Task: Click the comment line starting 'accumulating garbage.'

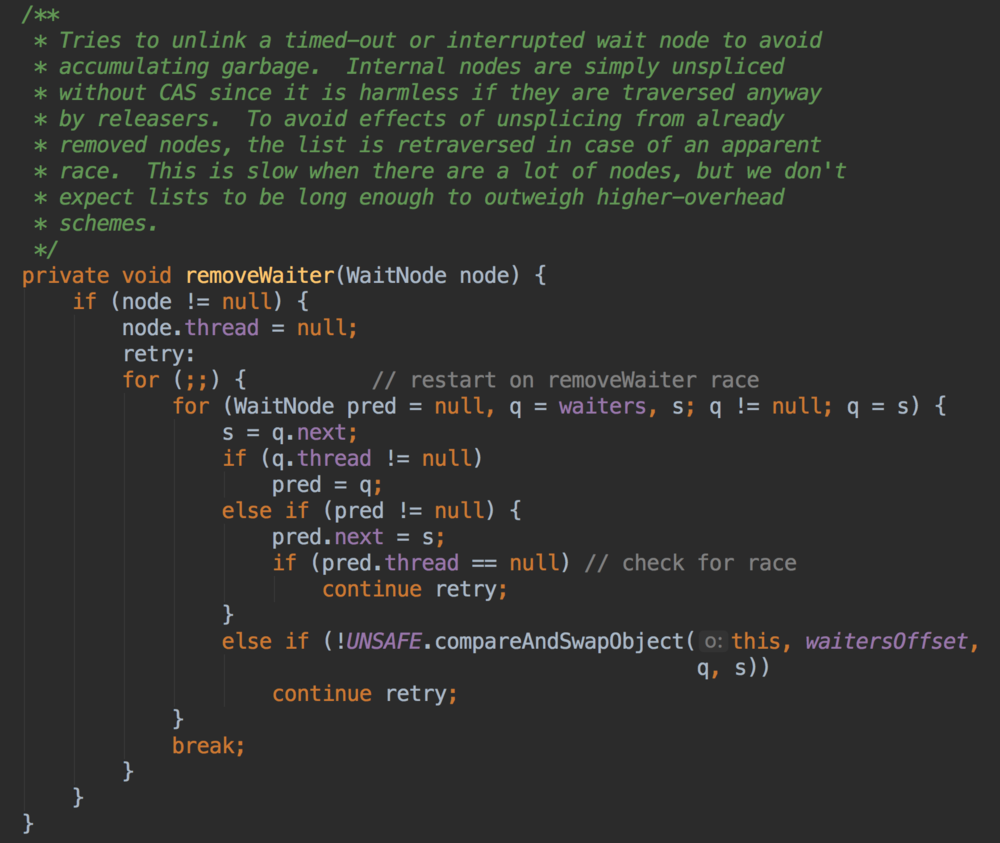Action: tap(409, 67)
